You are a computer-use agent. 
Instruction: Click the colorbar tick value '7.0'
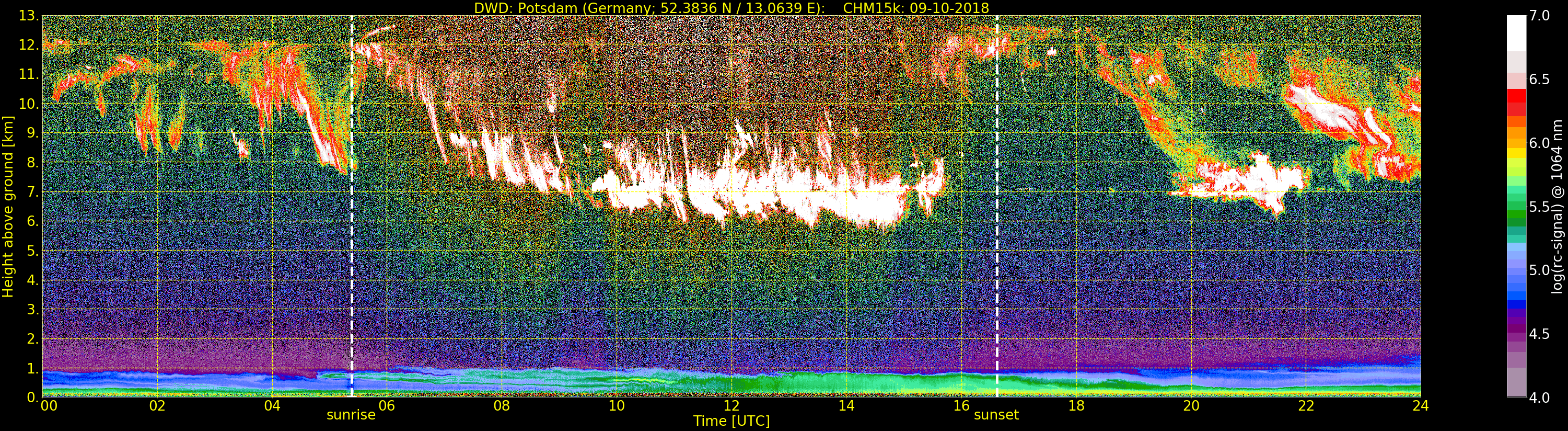[x=1540, y=16]
